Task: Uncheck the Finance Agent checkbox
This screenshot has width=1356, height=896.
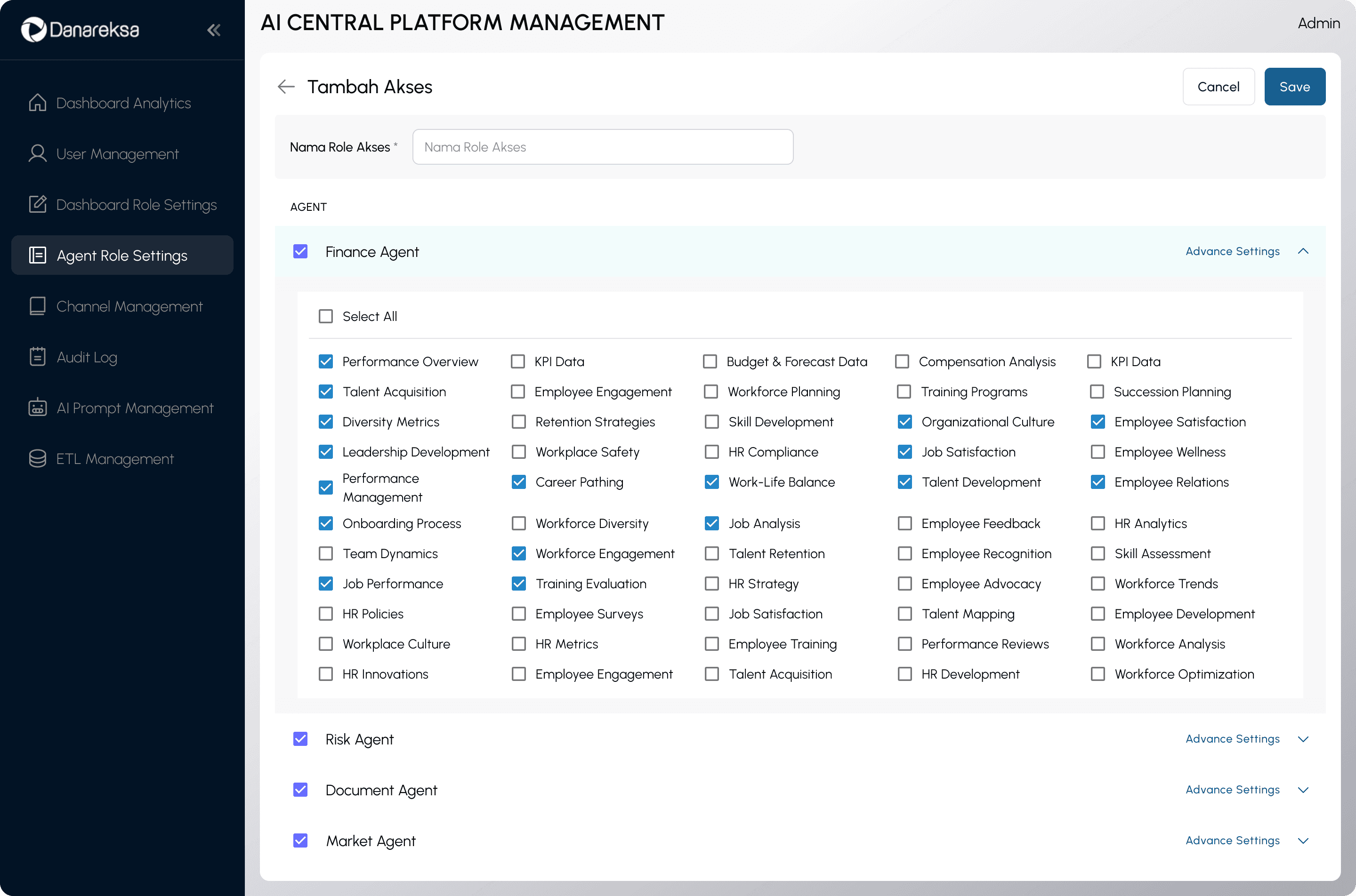Action: (x=300, y=251)
